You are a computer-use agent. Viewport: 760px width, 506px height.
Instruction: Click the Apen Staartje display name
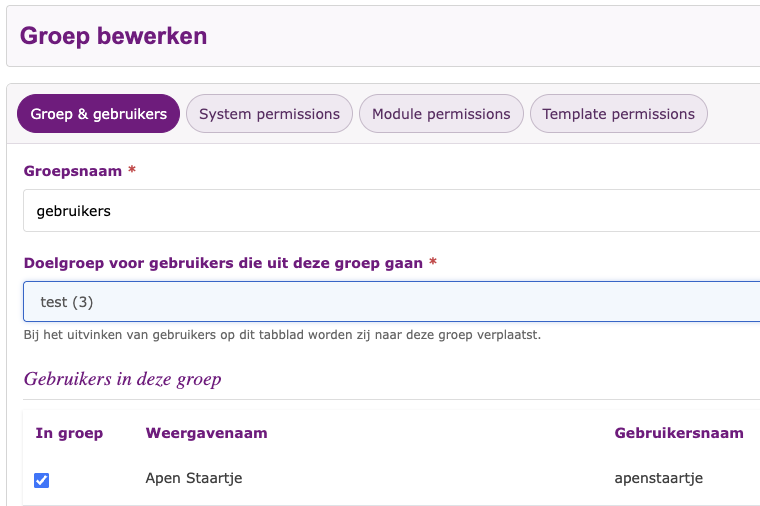pos(194,478)
